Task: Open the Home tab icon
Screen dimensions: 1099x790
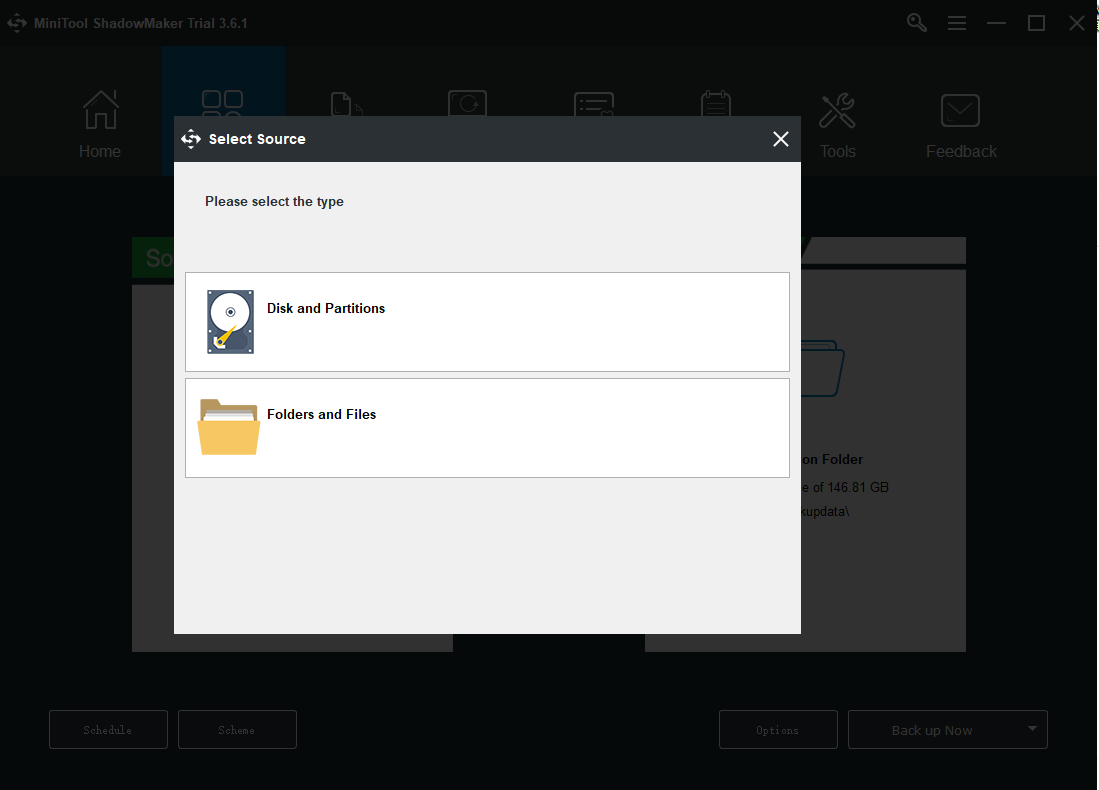Action: point(99,110)
